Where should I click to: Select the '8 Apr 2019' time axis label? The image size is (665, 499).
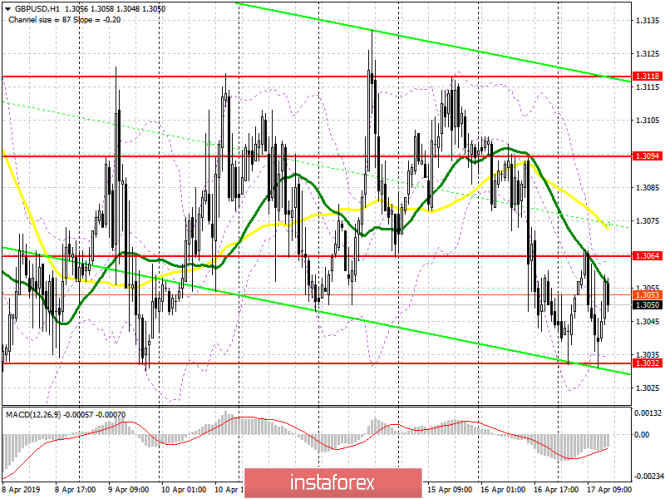pyautogui.click(x=21, y=489)
